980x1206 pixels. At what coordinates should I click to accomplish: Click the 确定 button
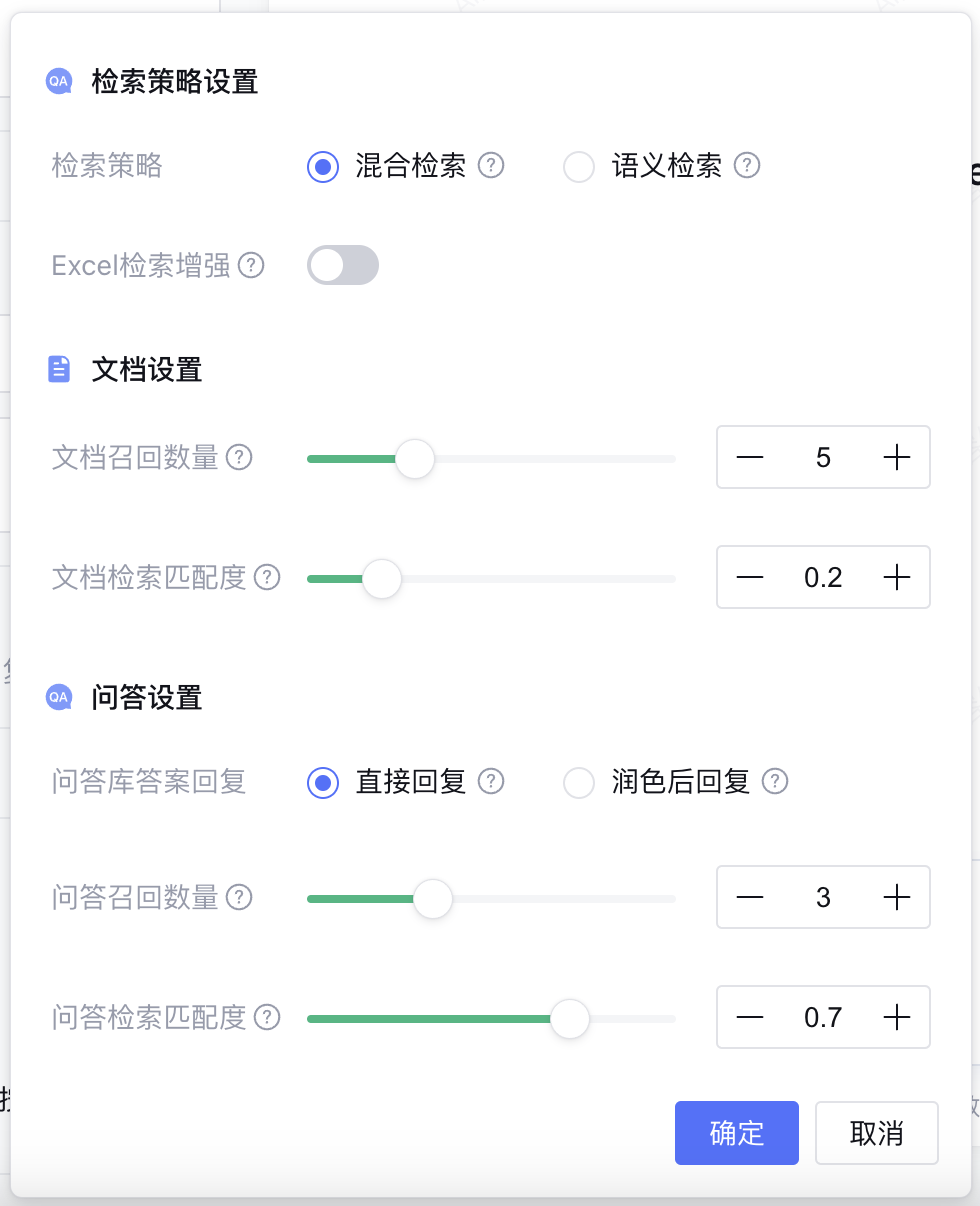tap(737, 1133)
